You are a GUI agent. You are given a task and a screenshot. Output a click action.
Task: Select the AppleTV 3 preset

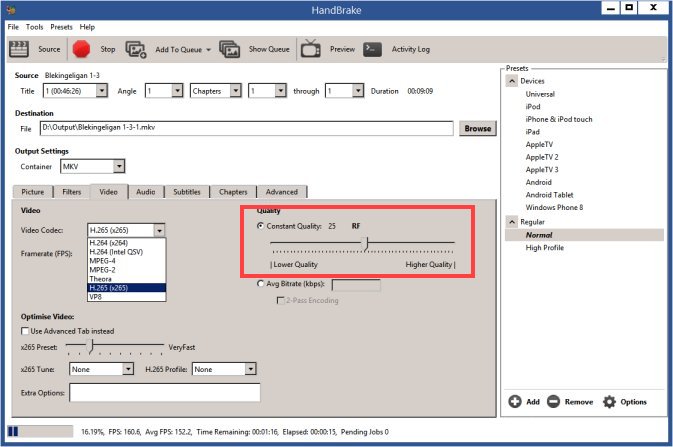click(542, 169)
